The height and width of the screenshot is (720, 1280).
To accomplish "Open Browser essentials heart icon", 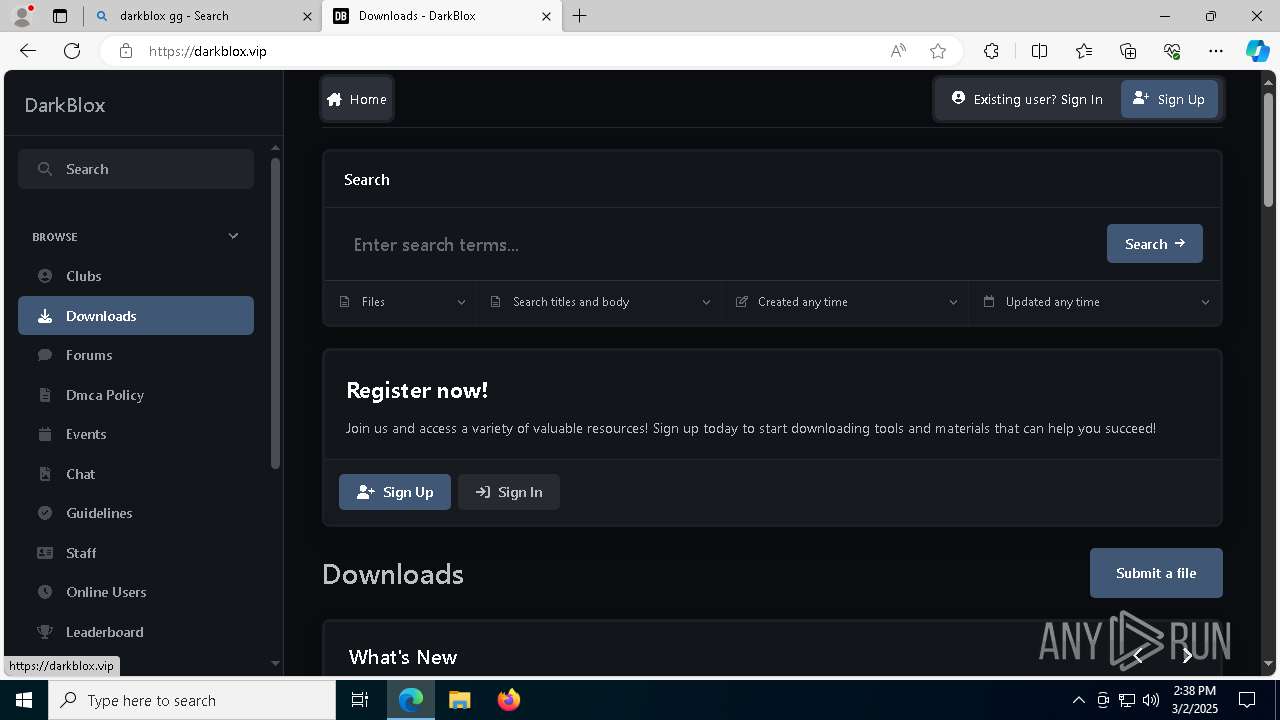I will click(x=1172, y=51).
